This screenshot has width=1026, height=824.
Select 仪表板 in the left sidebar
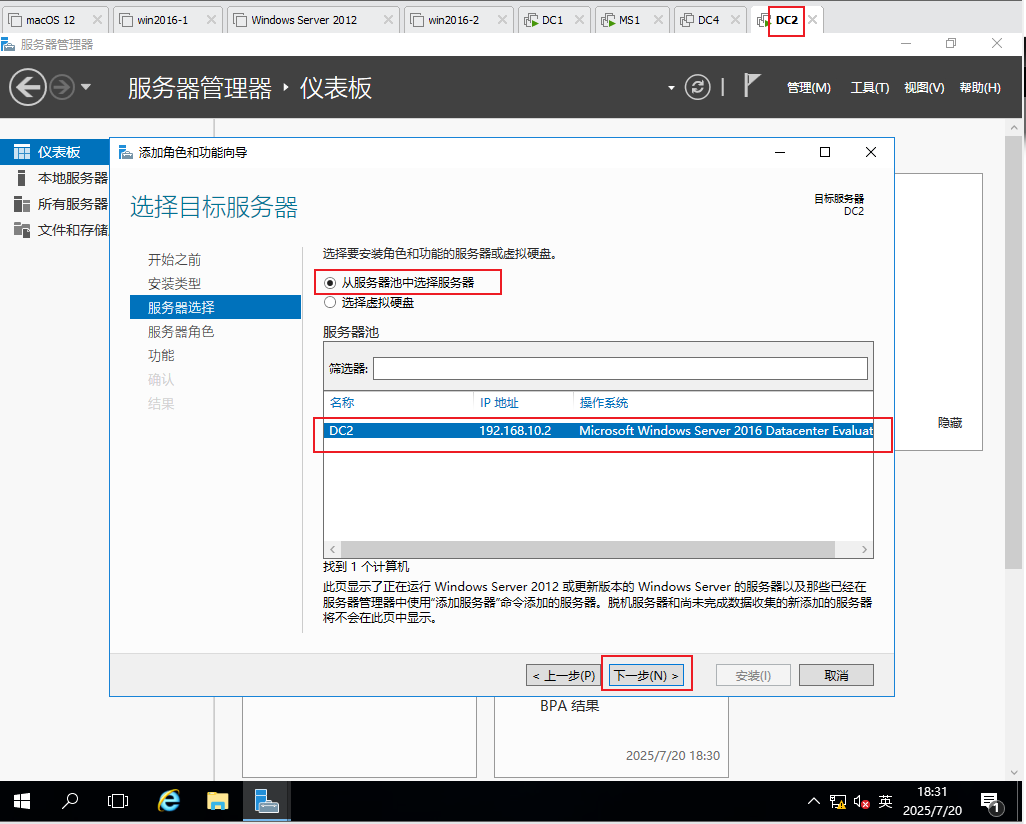55,152
